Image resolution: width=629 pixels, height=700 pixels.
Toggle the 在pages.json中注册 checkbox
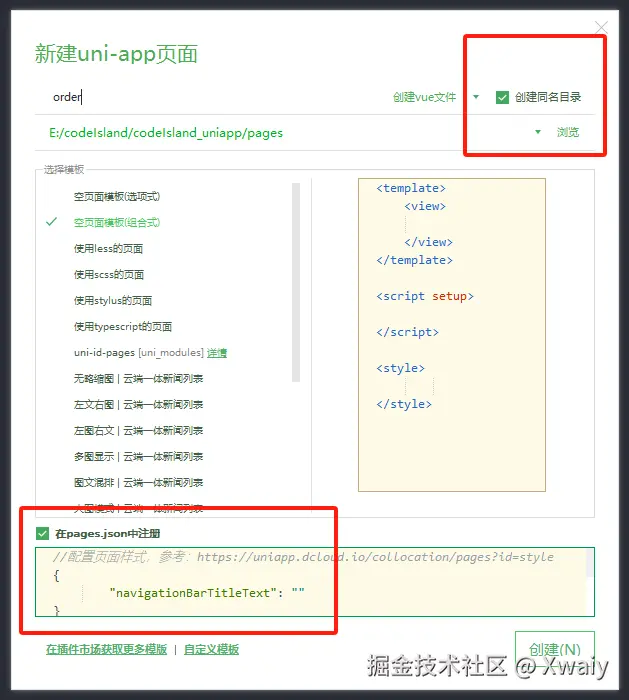click(x=42, y=533)
